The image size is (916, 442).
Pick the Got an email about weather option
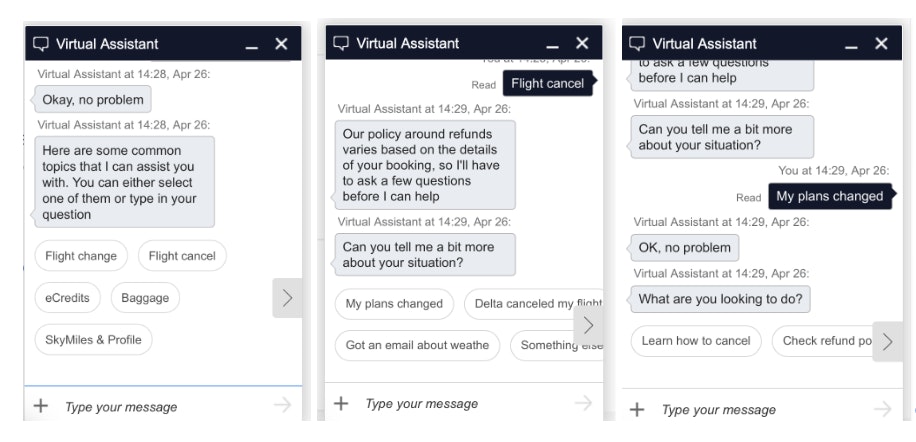pyautogui.click(x=417, y=345)
